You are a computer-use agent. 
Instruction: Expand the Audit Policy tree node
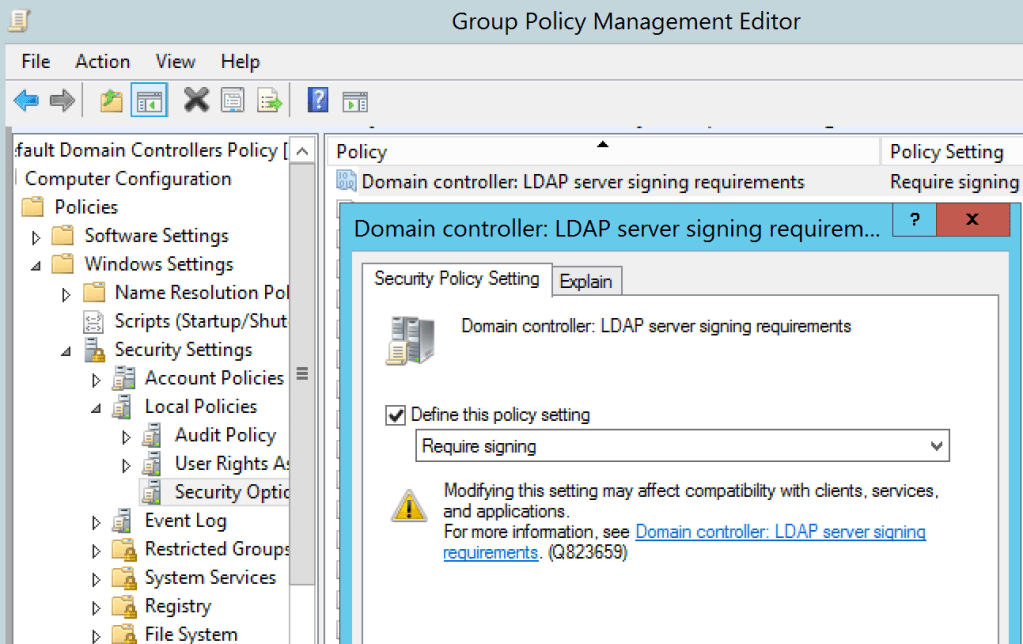click(x=126, y=436)
